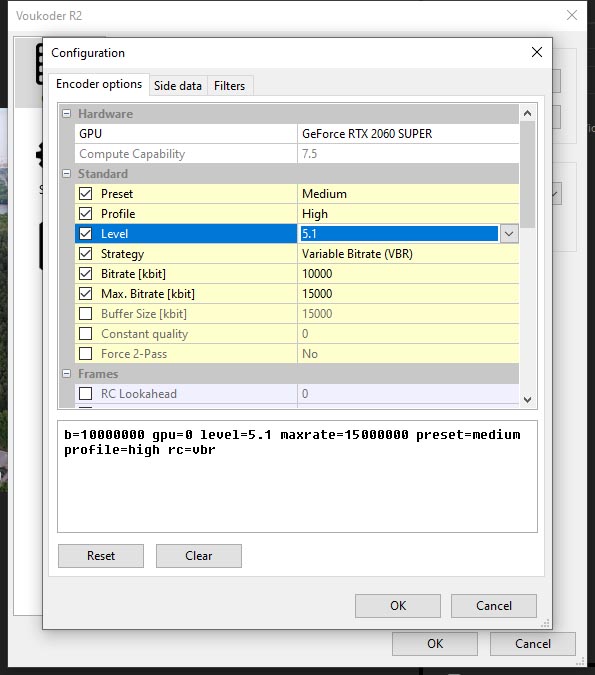
Task: Click the Constant quality value cell
Action: pyautogui.click(x=408, y=334)
